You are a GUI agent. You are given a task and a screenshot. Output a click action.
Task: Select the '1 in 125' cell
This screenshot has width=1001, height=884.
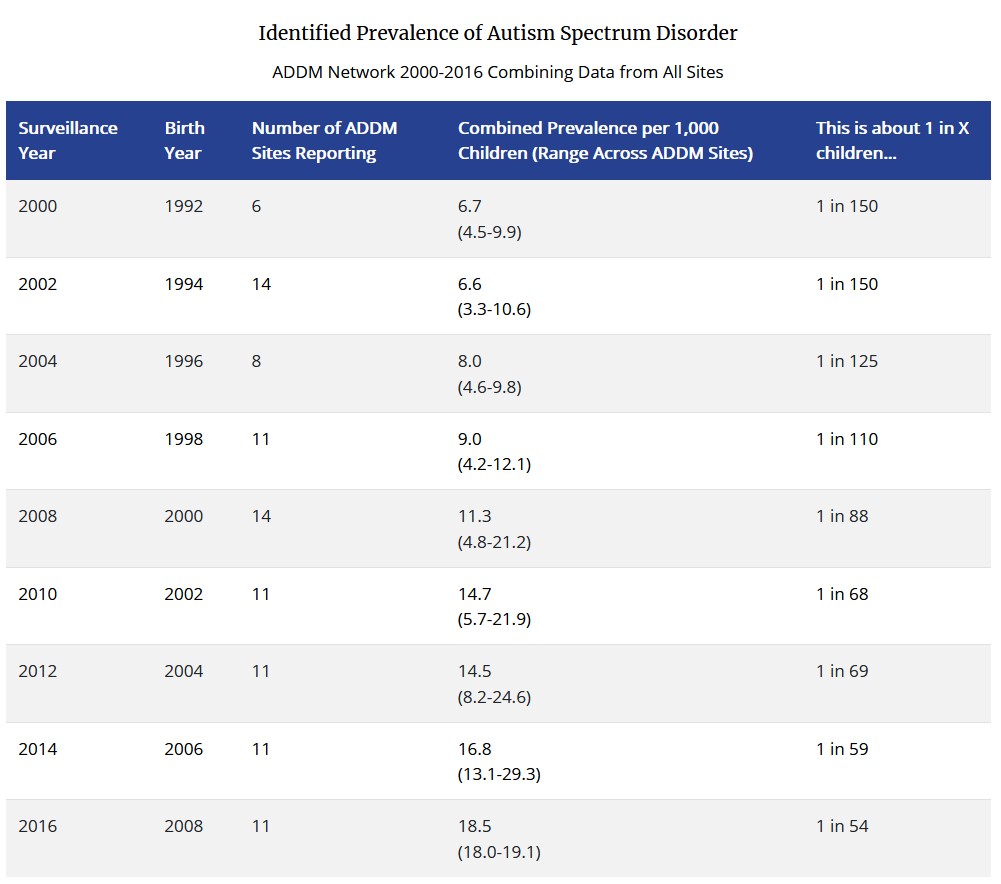pyautogui.click(x=847, y=361)
